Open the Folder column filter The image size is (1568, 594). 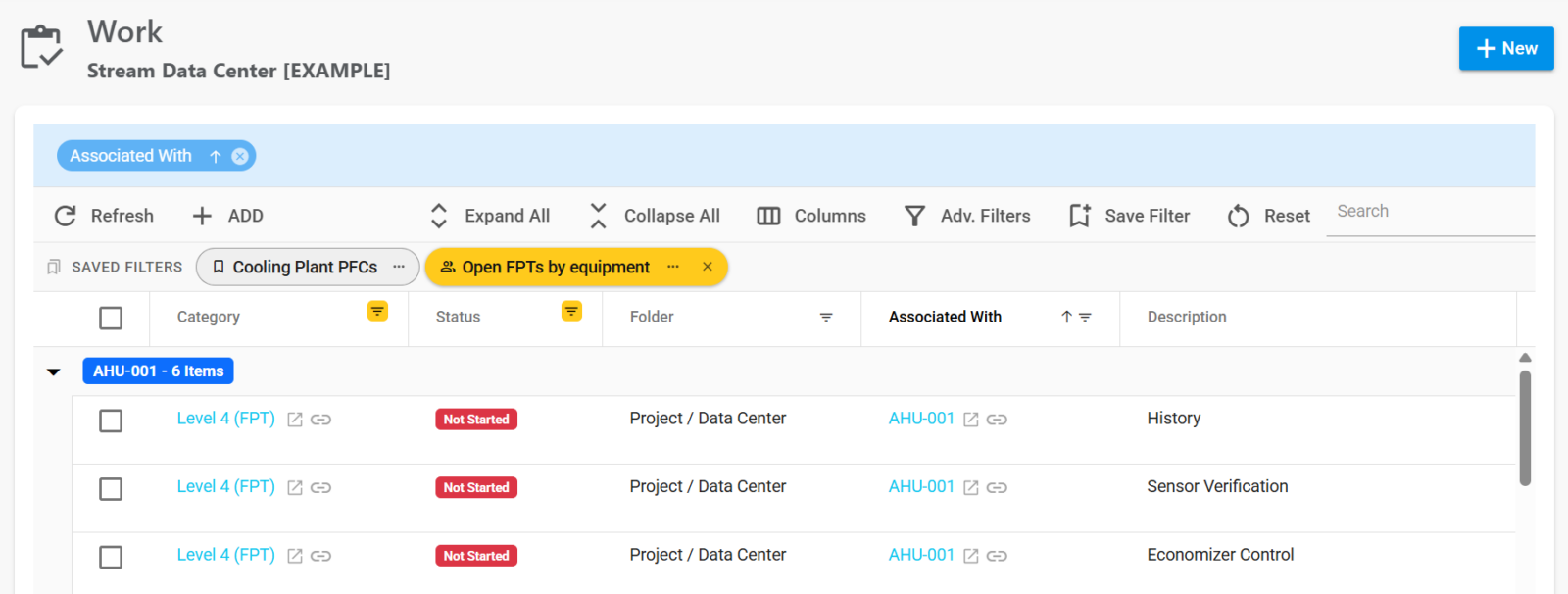tap(826, 317)
